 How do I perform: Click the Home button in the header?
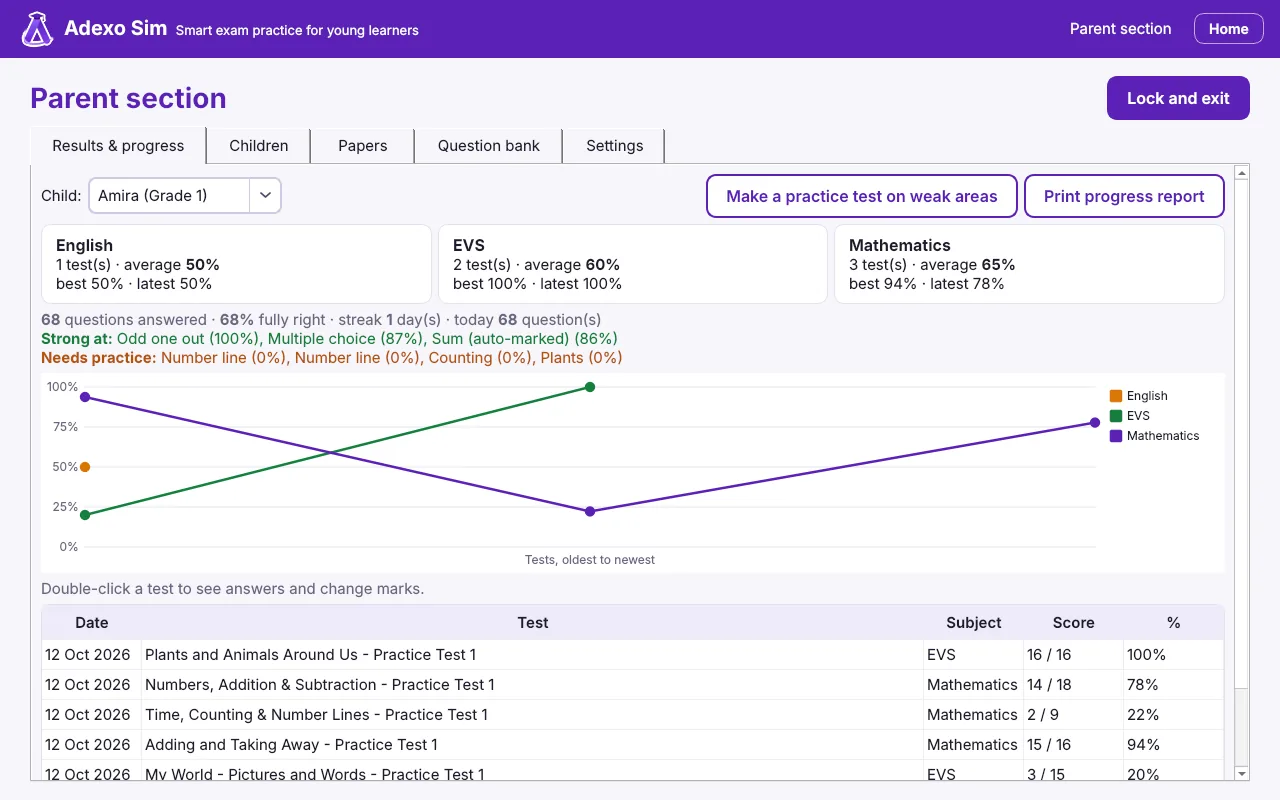[1228, 29]
